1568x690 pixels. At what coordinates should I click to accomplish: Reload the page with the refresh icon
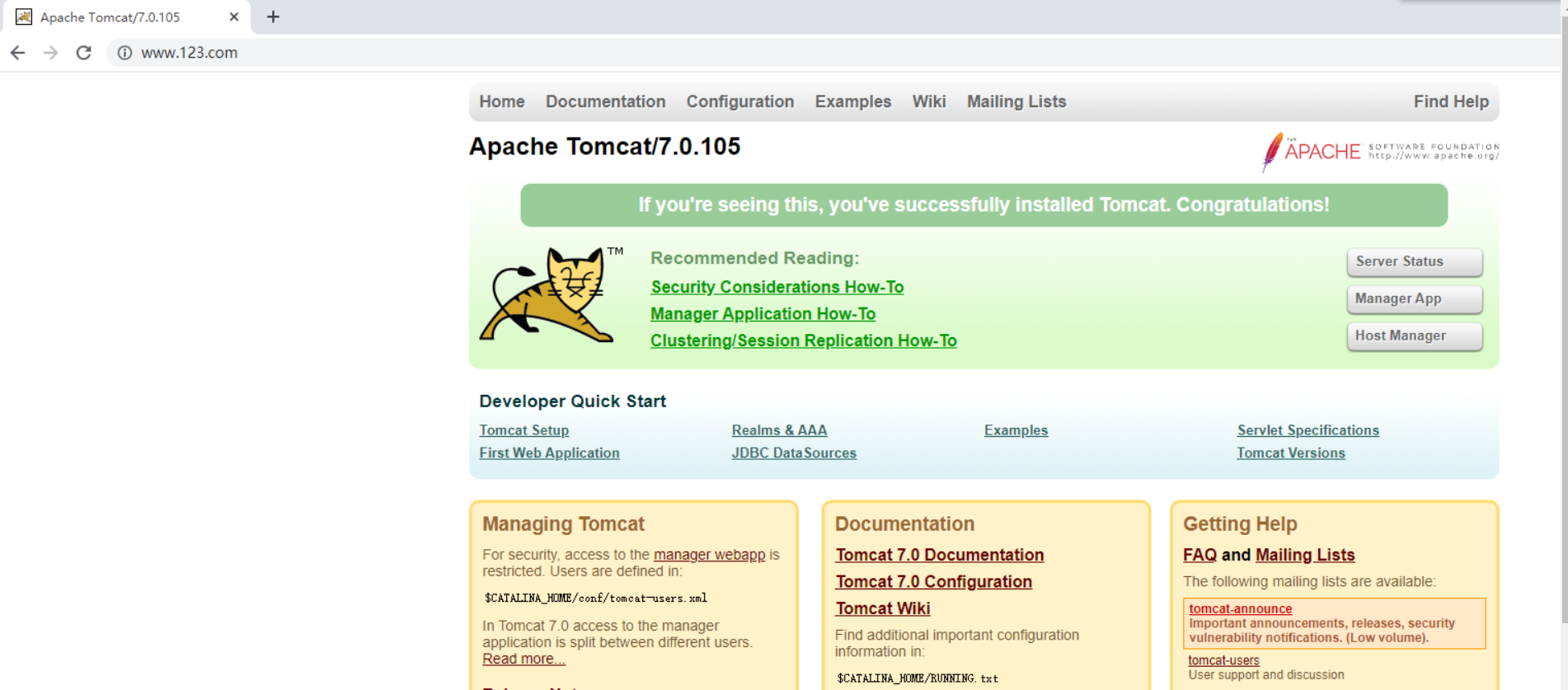tap(83, 53)
